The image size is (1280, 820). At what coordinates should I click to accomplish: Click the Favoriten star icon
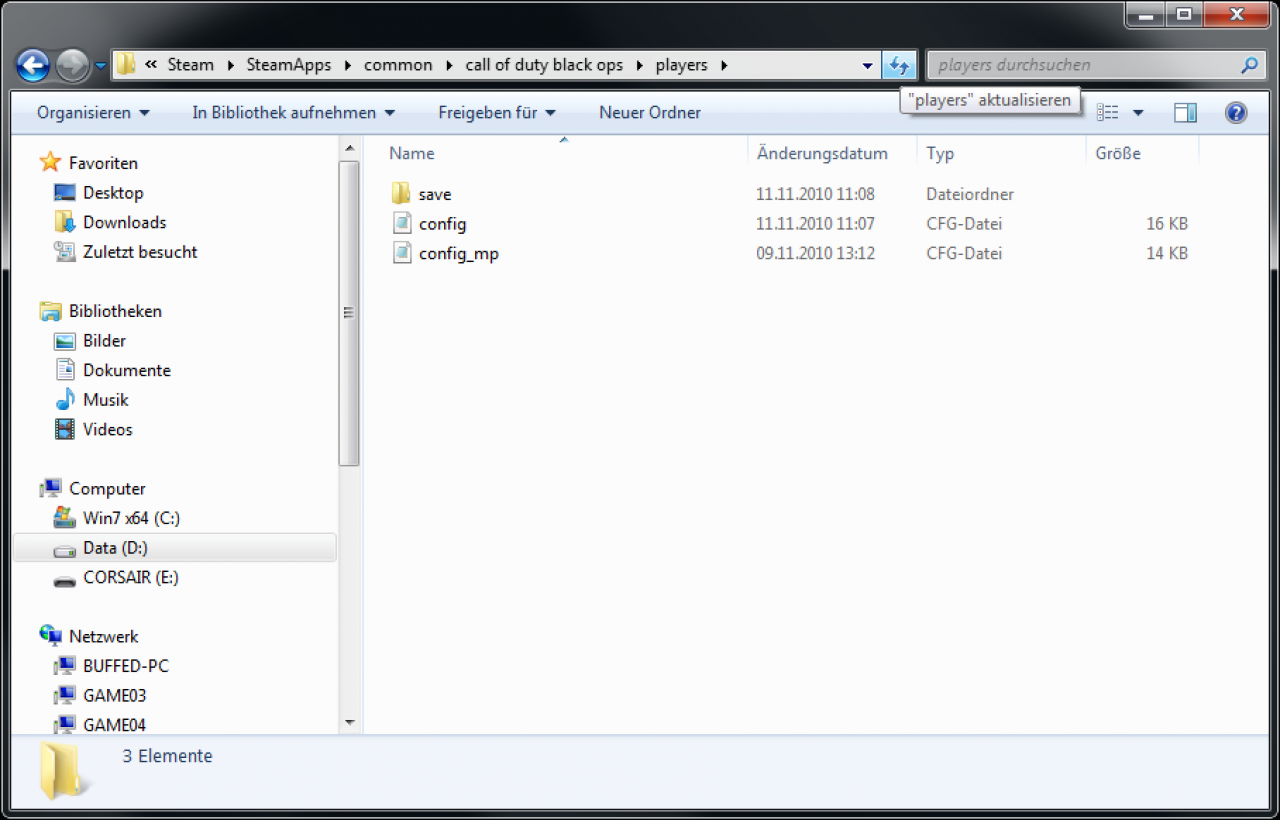(50, 162)
